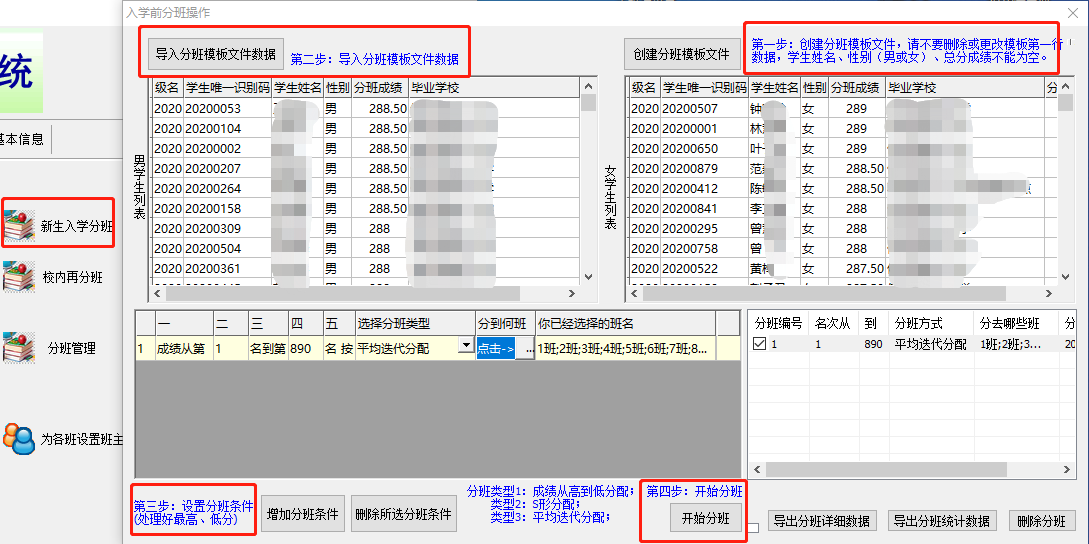1089x544 pixels.
Task: Select female student row 20200879
Action: coord(842,168)
